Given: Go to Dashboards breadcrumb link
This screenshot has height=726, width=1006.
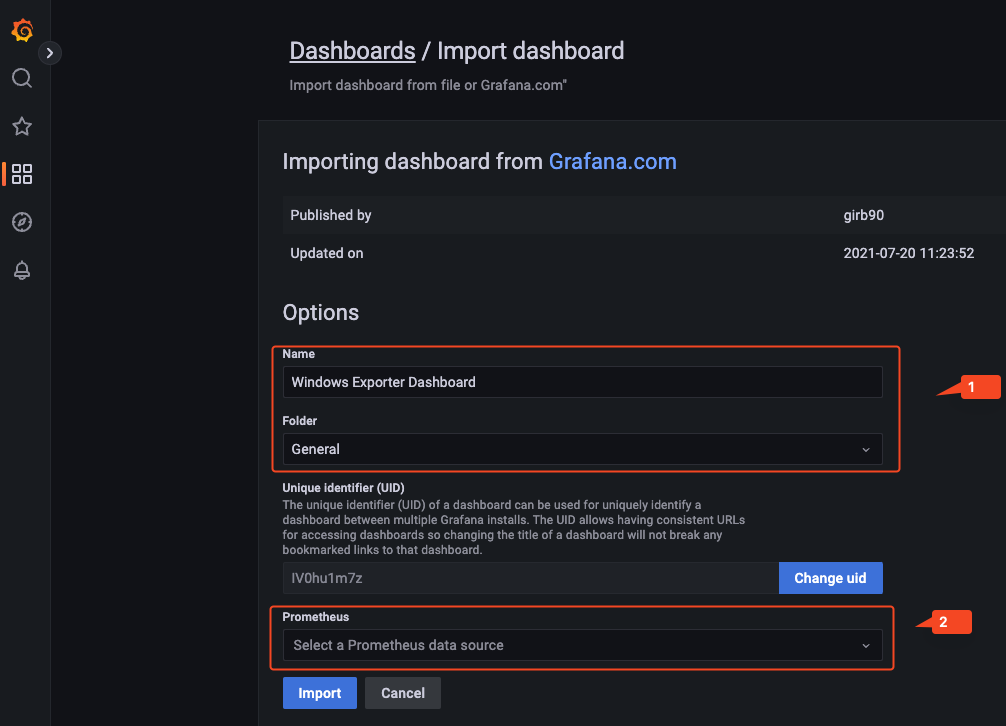Looking at the screenshot, I should point(352,51).
